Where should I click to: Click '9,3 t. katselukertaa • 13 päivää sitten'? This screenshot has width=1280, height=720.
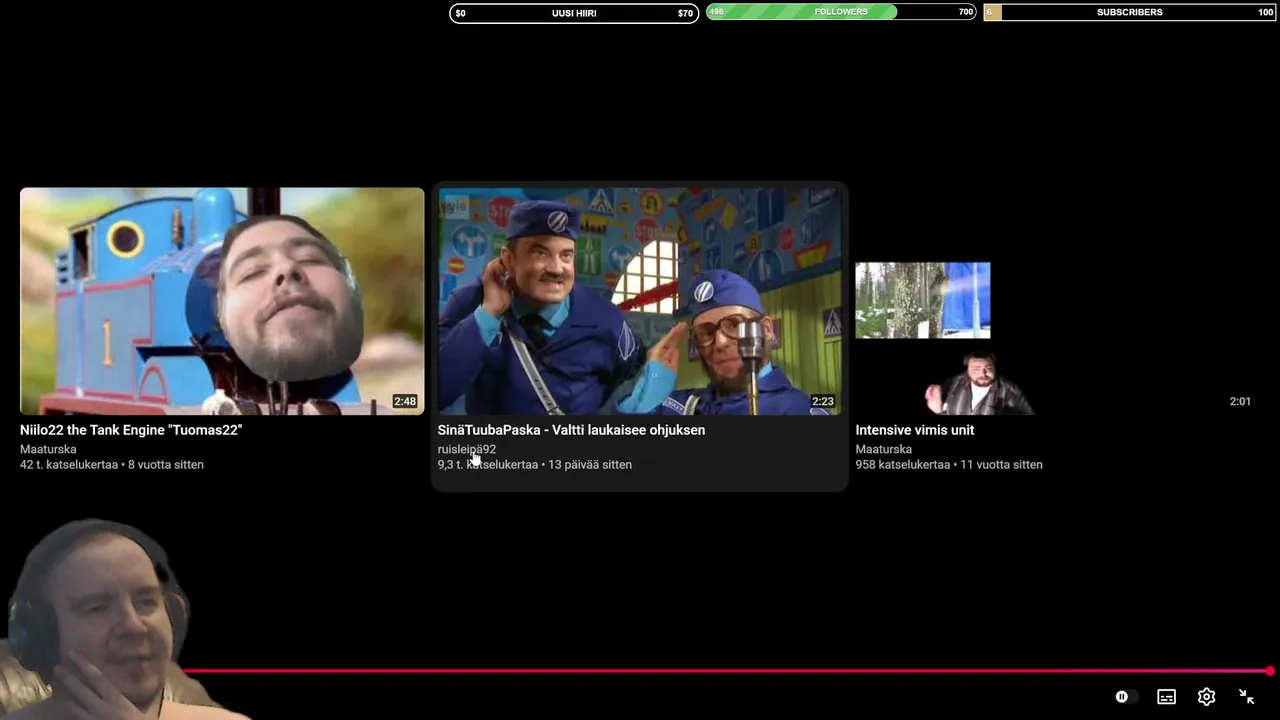(534, 464)
